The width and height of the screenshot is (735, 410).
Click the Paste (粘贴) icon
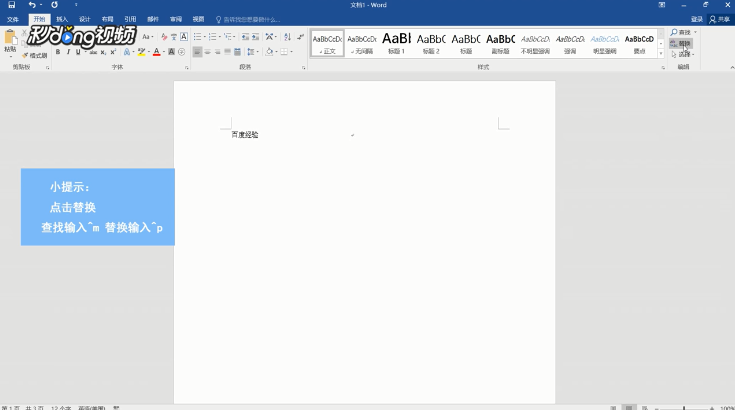(10, 37)
